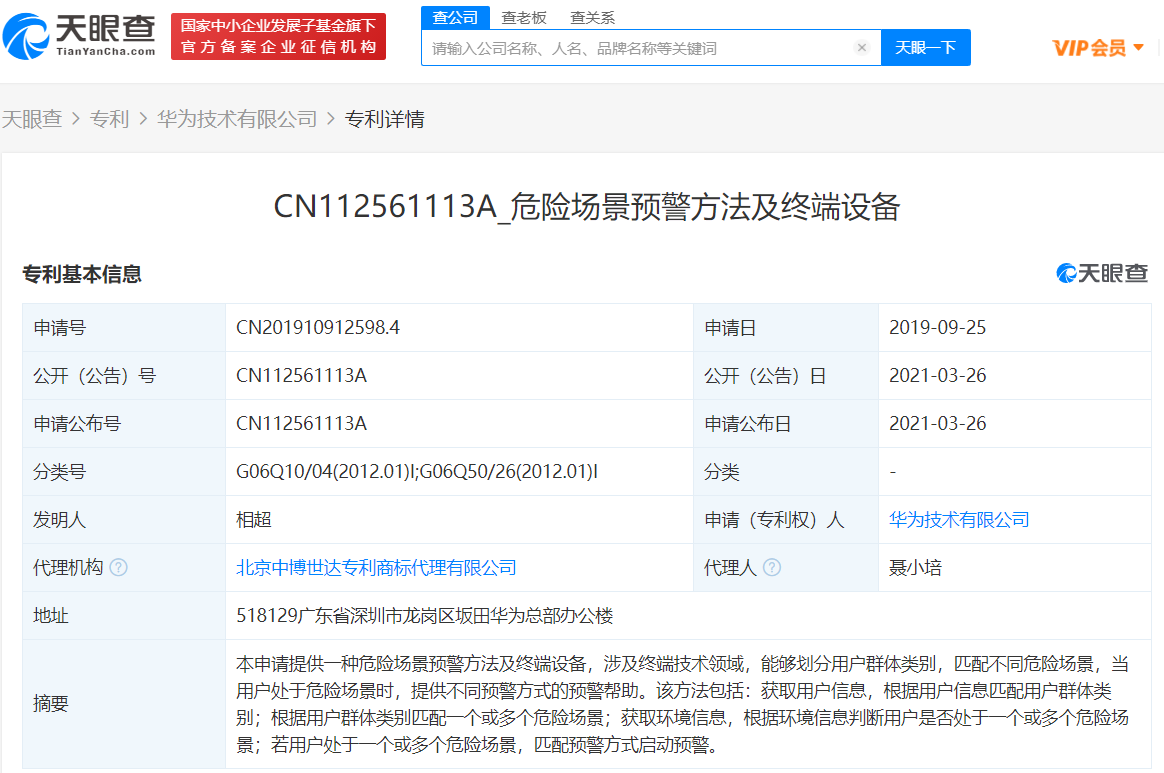Show help for 代理机构 question mark icon
The width and height of the screenshot is (1164, 773).
pos(119,567)
